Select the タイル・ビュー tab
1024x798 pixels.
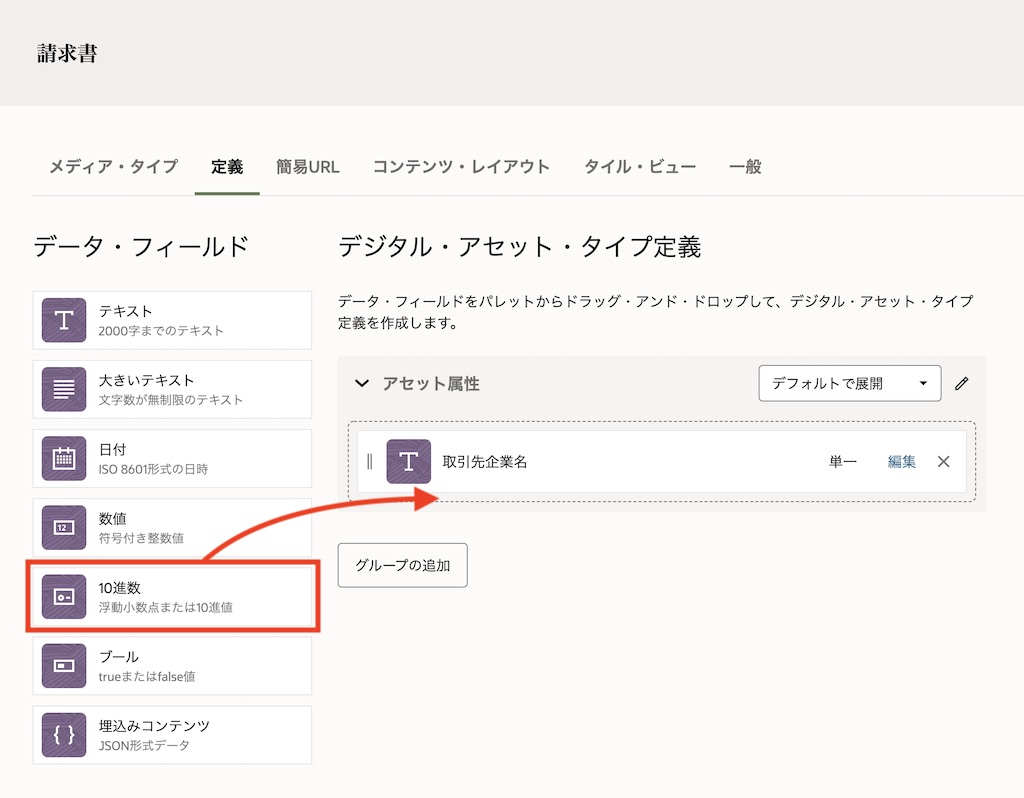point(640,167)
